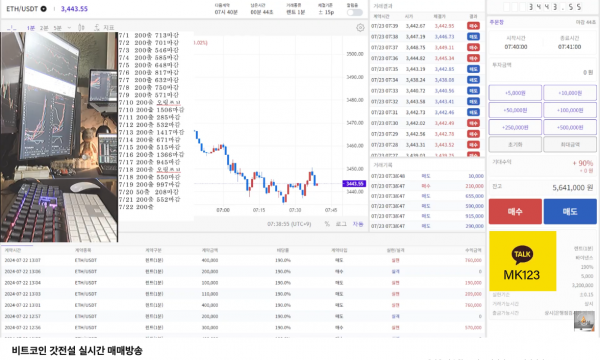Toggle 로그 scale on chart
The width and height of the screenshot is (600, 360).
click(x=341, y=224)
